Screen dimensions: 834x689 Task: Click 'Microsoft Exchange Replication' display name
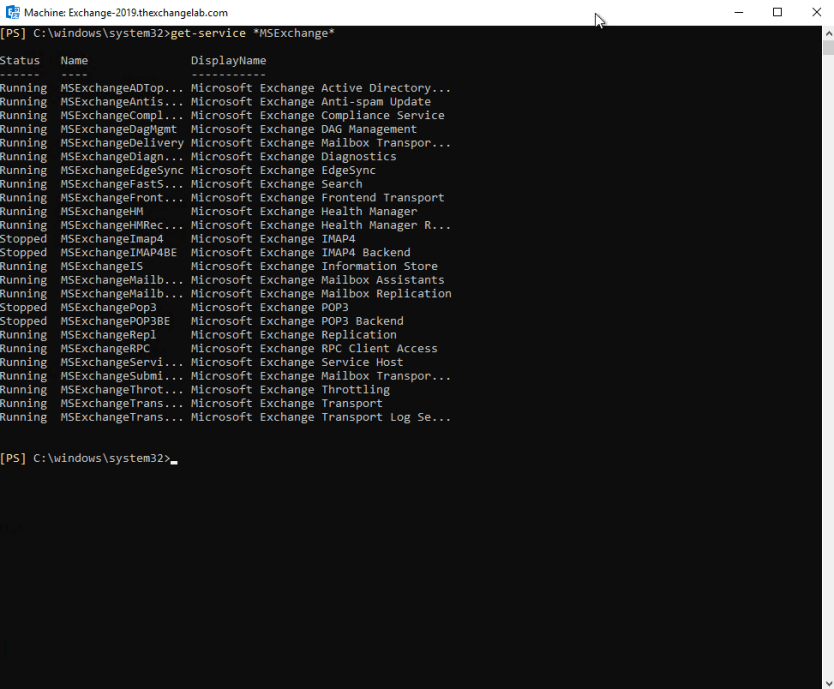coord(294,335)
